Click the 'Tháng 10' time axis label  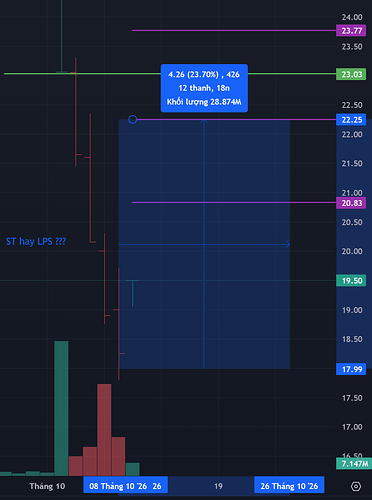[47, 486]
